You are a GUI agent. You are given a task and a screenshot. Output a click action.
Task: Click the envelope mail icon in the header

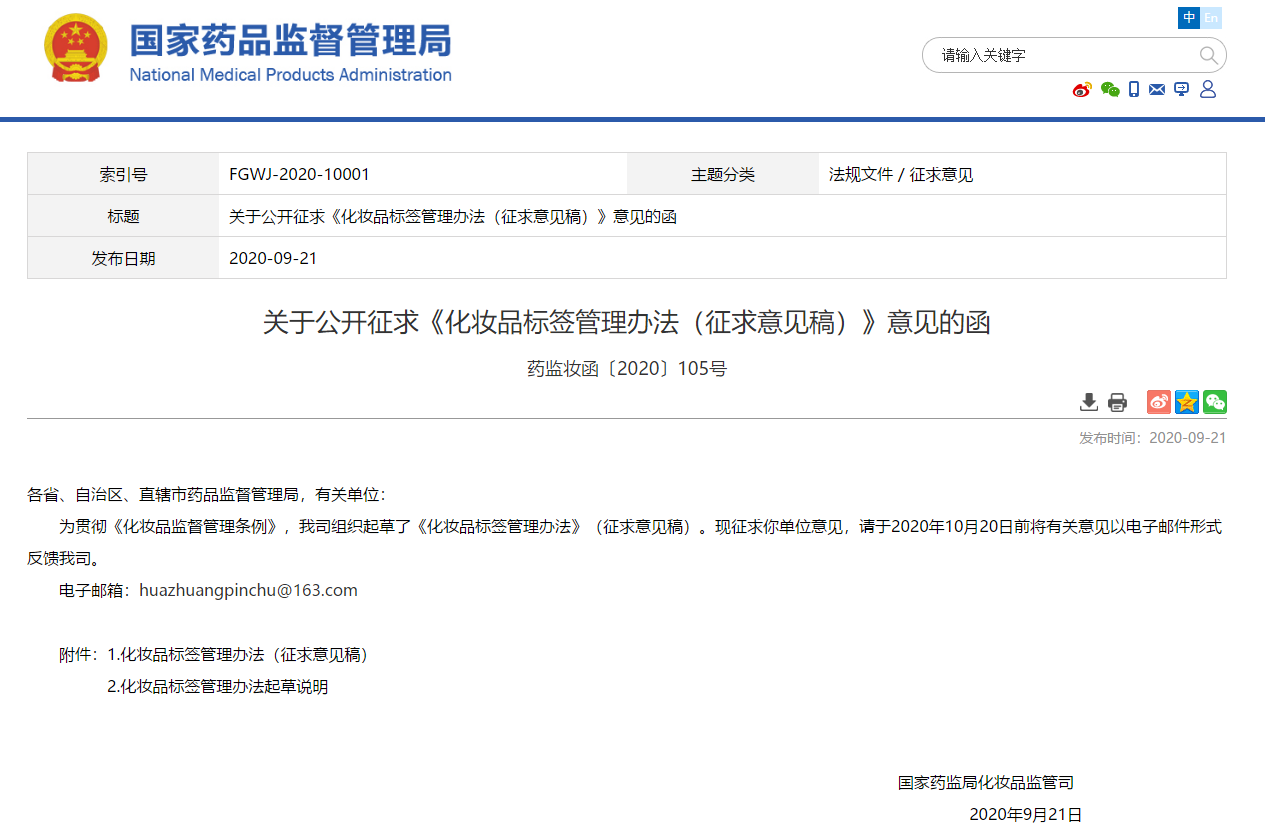(1157, 90)
